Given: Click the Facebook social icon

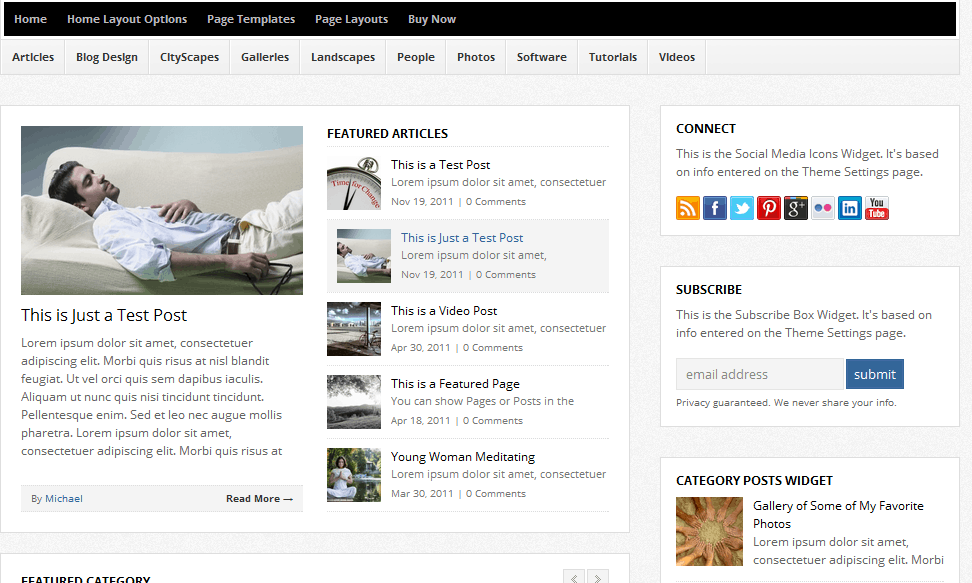Looking at the screenshot, I should (x=715, y=208).
